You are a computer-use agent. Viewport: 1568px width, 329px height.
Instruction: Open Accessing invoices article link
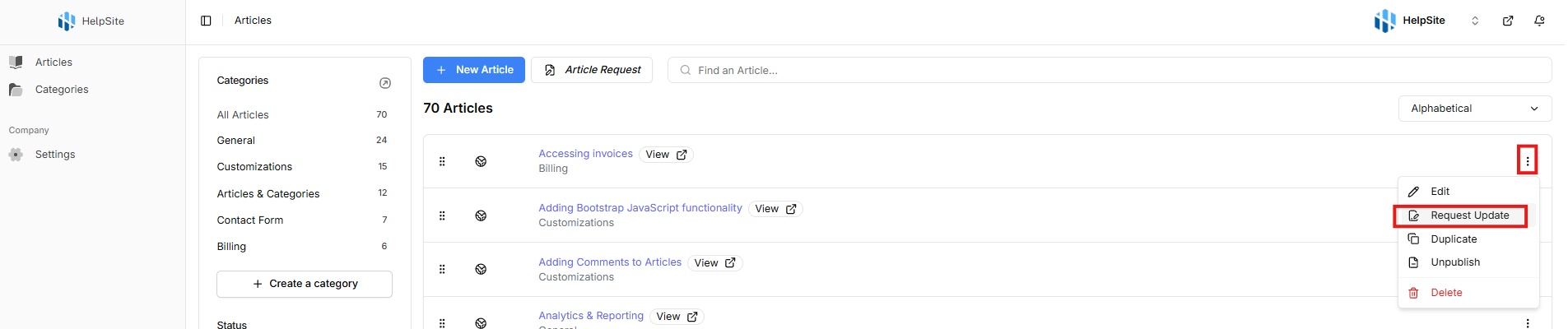[x=585, y=154]
